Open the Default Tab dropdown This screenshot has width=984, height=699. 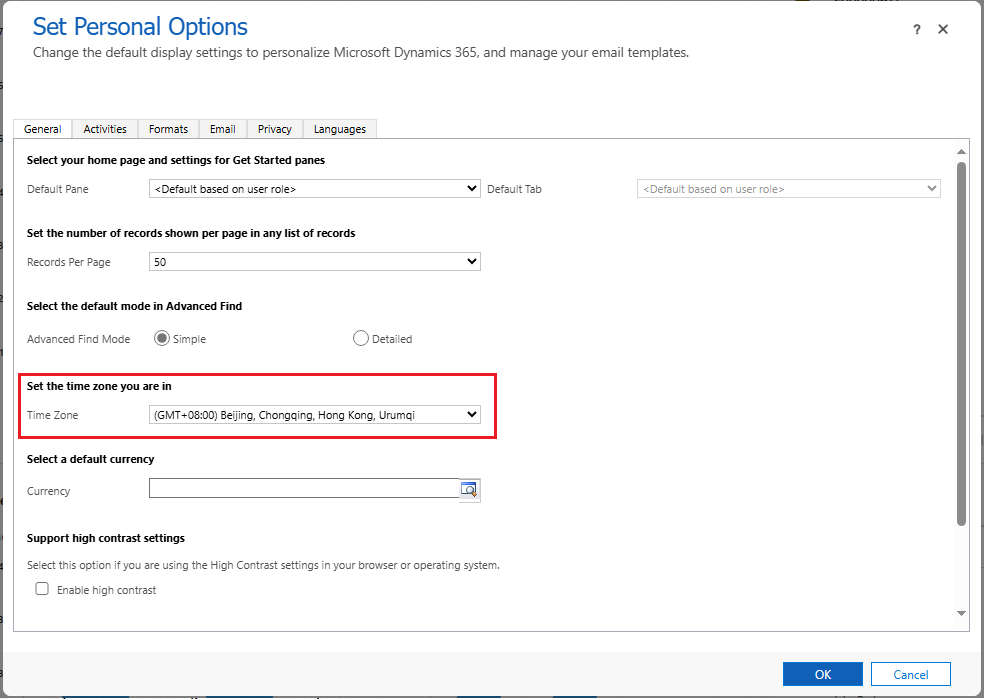tap(788, 188)
